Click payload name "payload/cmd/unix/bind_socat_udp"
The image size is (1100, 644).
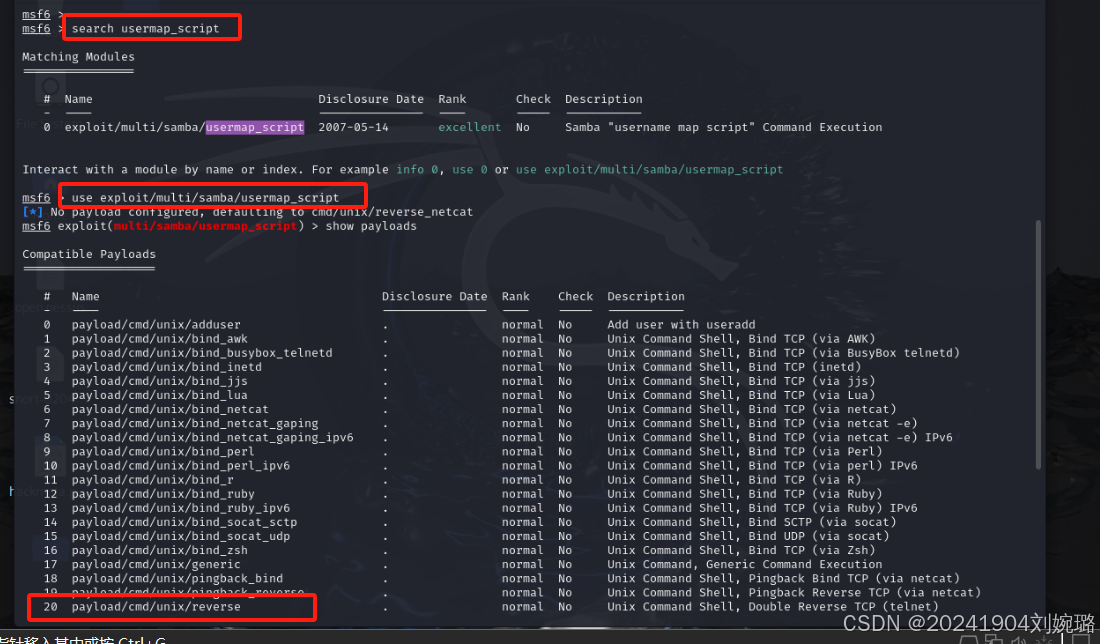tap(180, 536)
